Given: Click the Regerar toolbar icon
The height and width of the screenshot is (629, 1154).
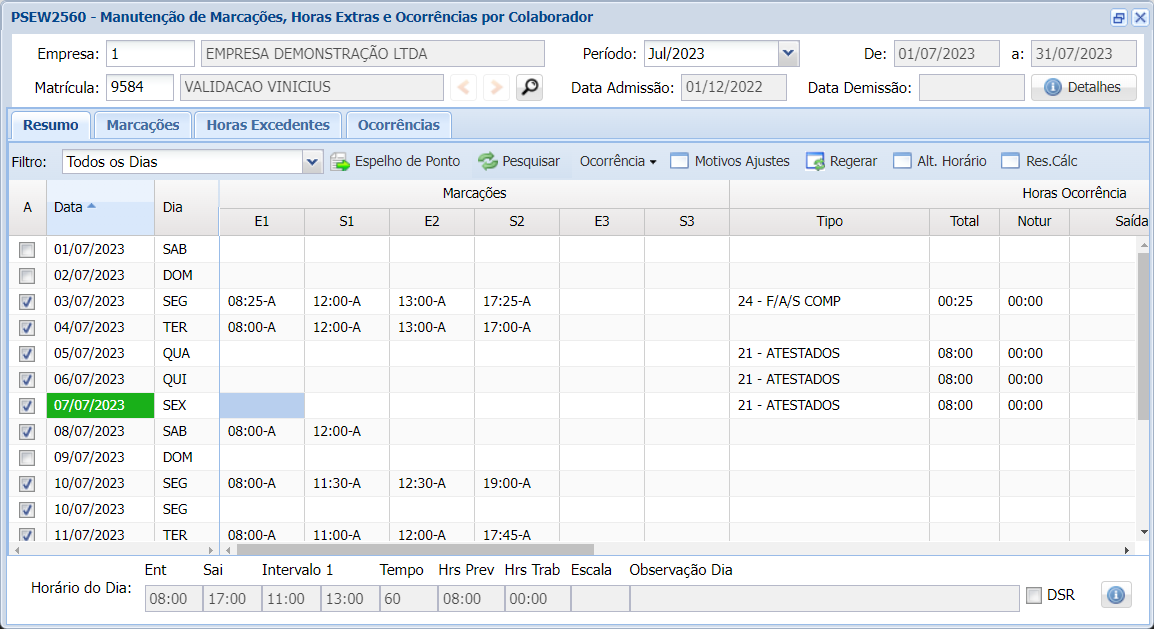Looking at the screenshot, I should click(x=815, y=161).
